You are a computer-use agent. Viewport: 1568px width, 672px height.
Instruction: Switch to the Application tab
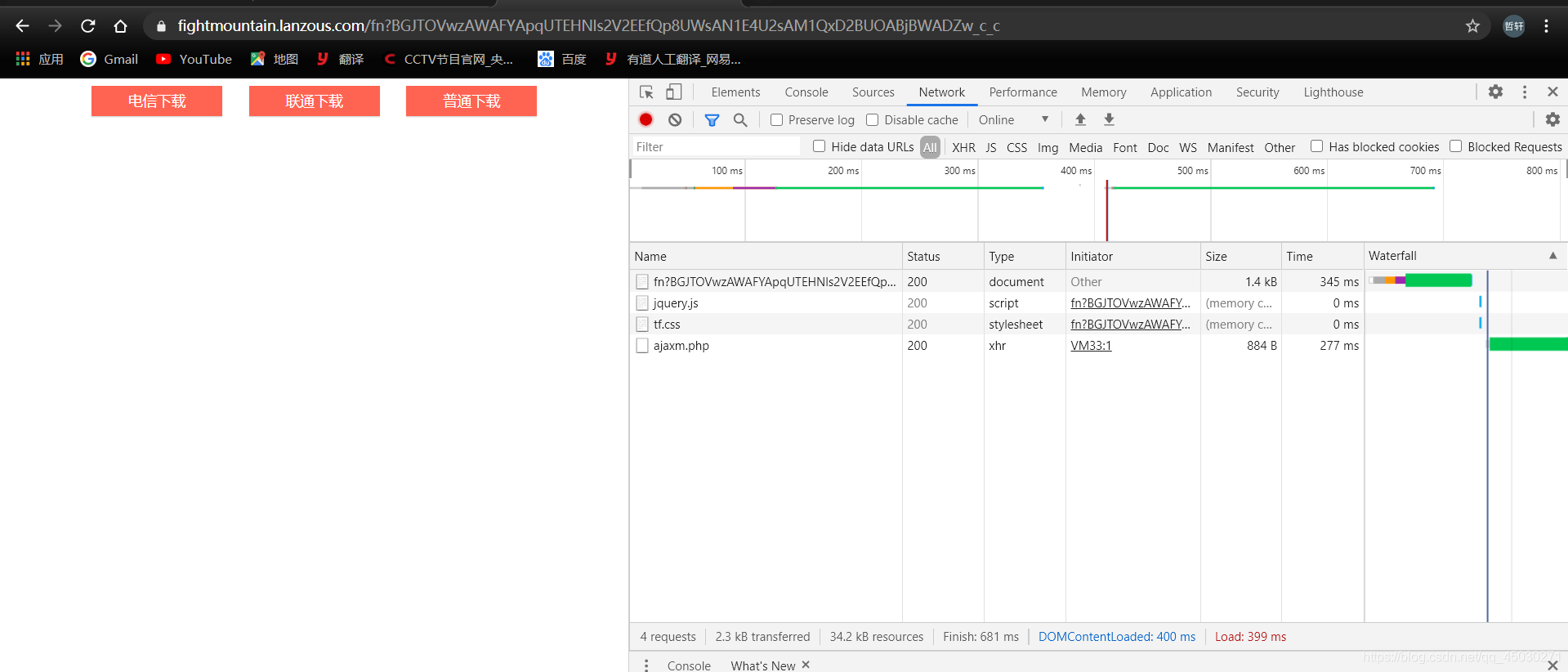tap(1181, 92)
